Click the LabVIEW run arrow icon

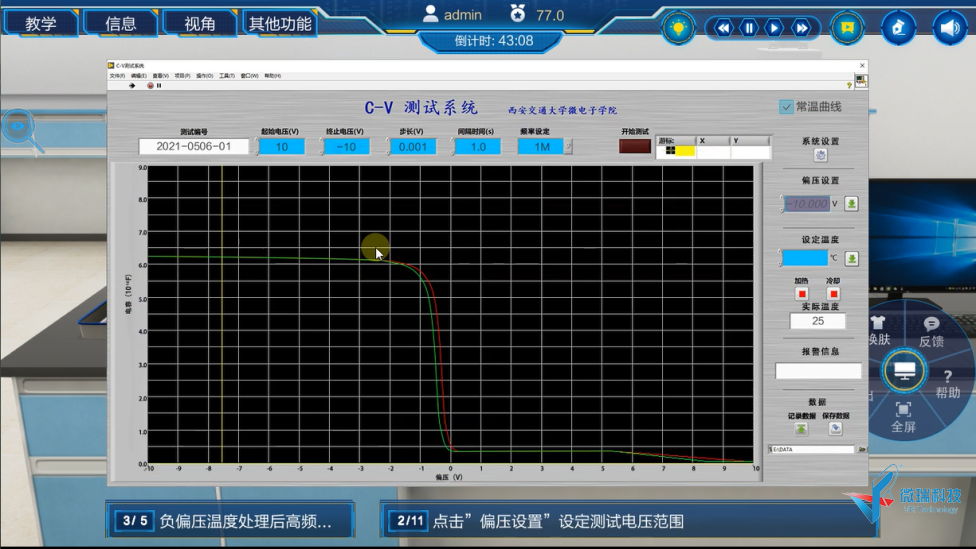click(131, 86)
